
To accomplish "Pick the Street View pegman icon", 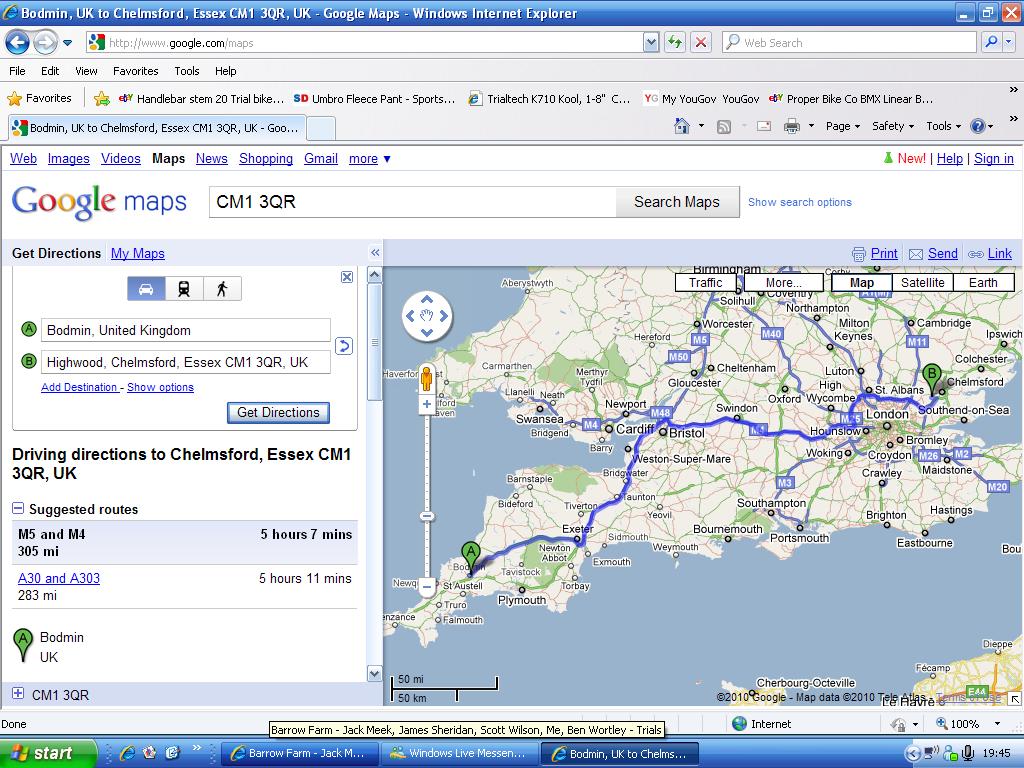I will pos(426,379).
